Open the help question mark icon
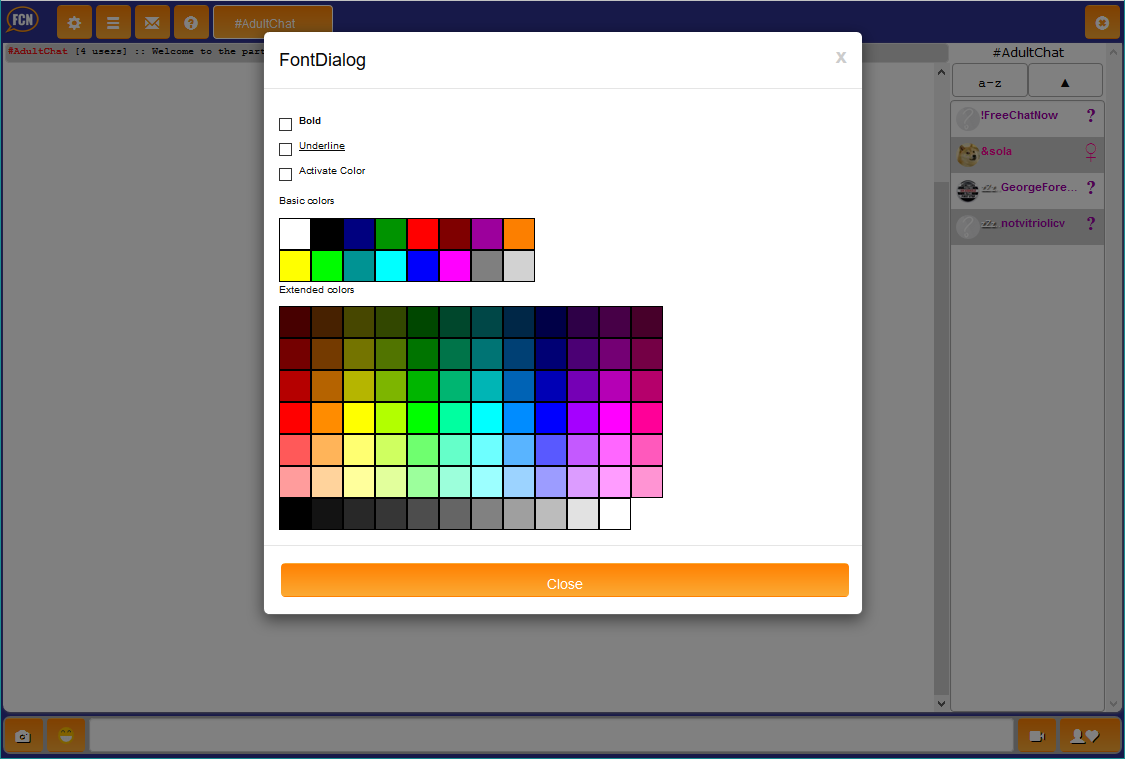Image resolution: width=1125 pixels, height=759 pixels. tap(191, 22)
